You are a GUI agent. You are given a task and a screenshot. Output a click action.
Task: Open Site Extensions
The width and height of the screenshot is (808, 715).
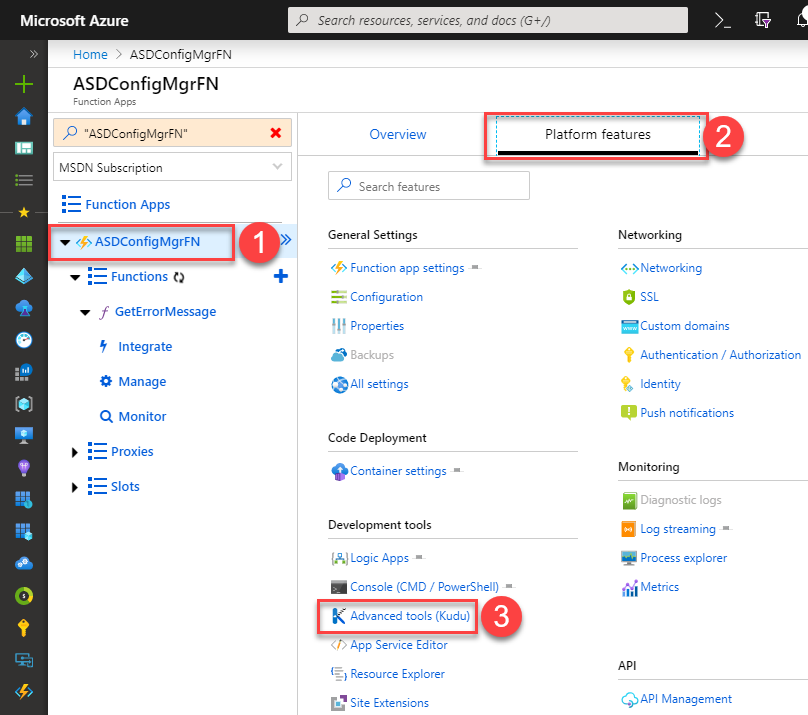point(389,703)
